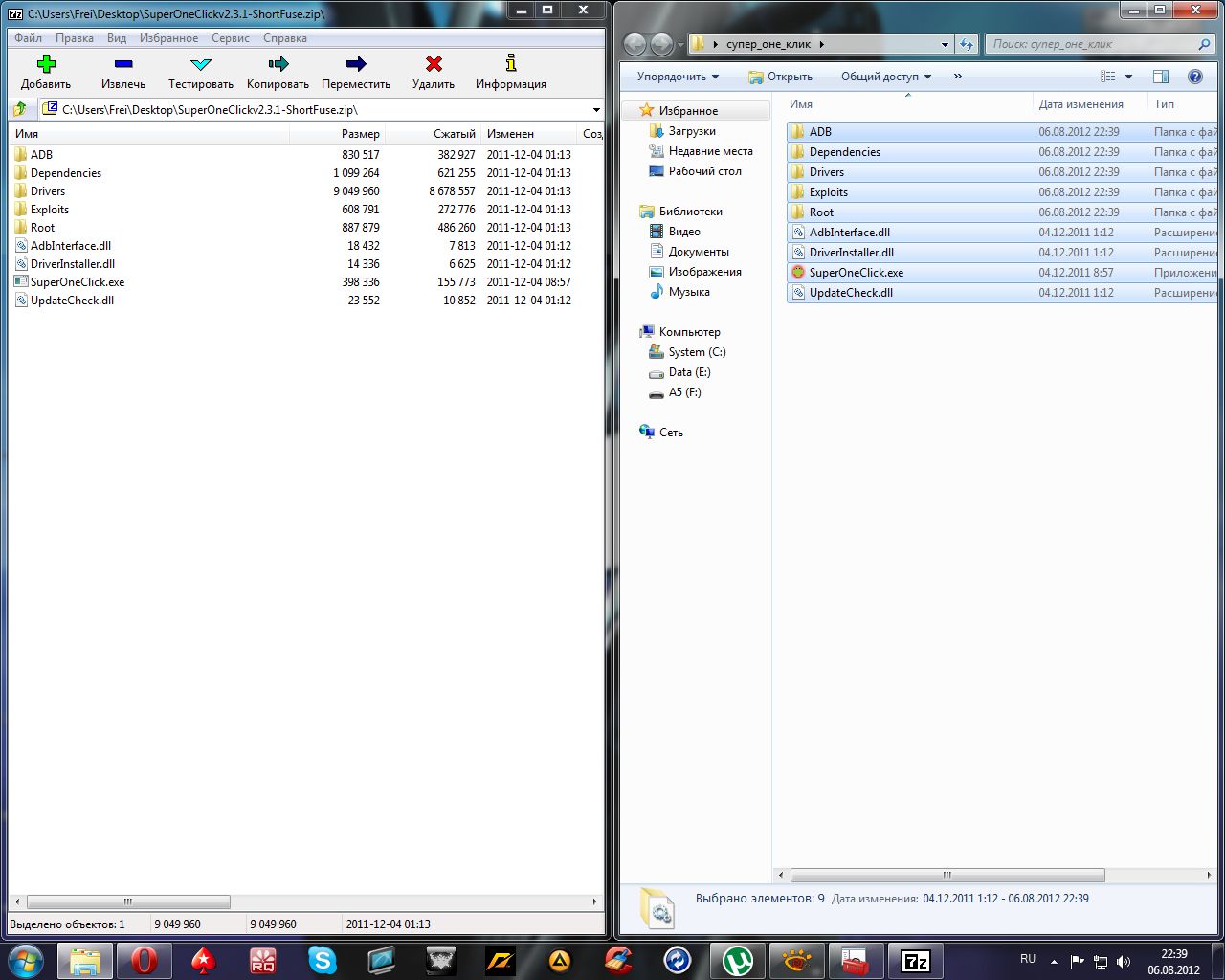
Task: Open the Музыка library in Explorer
Action: pyautogui.click(x=689, y=292)
